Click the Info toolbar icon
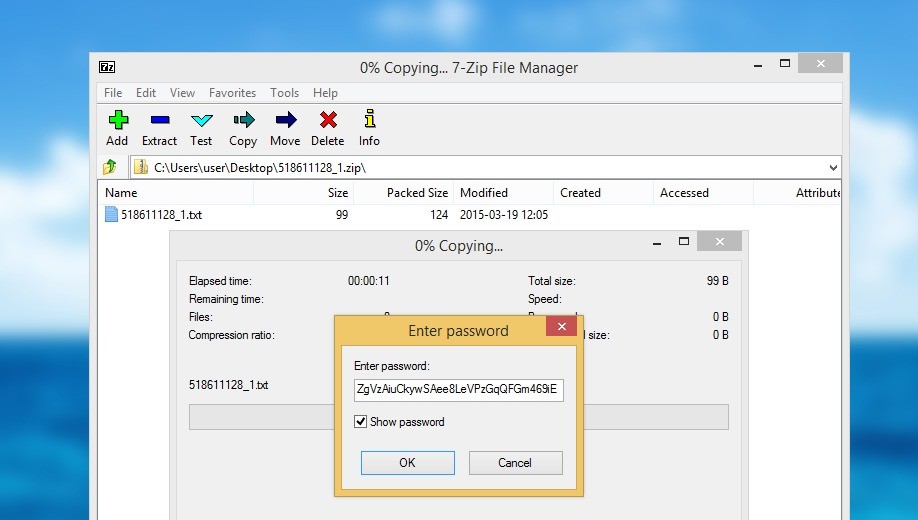The image size is (918, 520). click(369, 119)
